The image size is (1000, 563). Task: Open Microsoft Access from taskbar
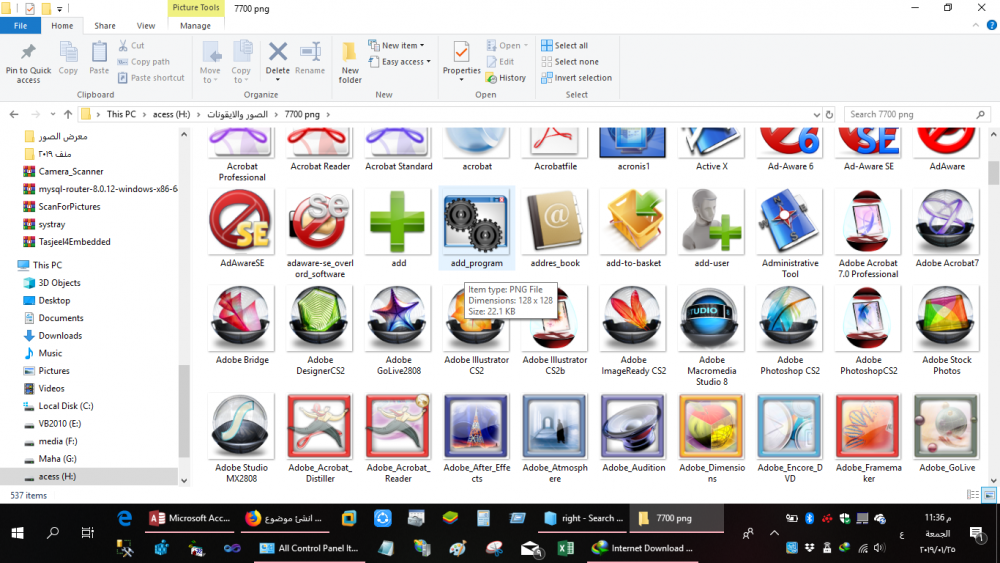pyautogui.click(x=189, y=518)
